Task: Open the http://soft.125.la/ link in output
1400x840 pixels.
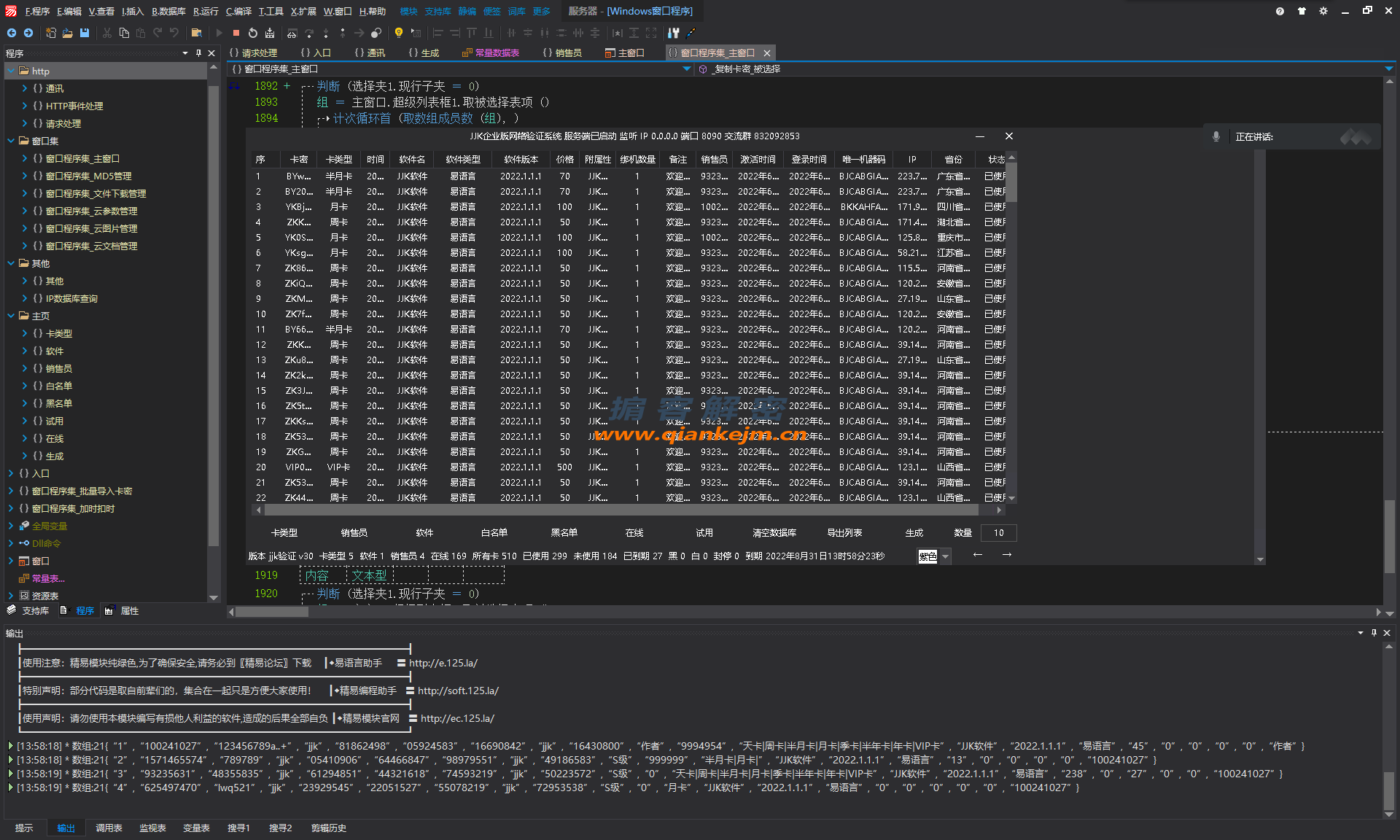Action: pos(458,691)
